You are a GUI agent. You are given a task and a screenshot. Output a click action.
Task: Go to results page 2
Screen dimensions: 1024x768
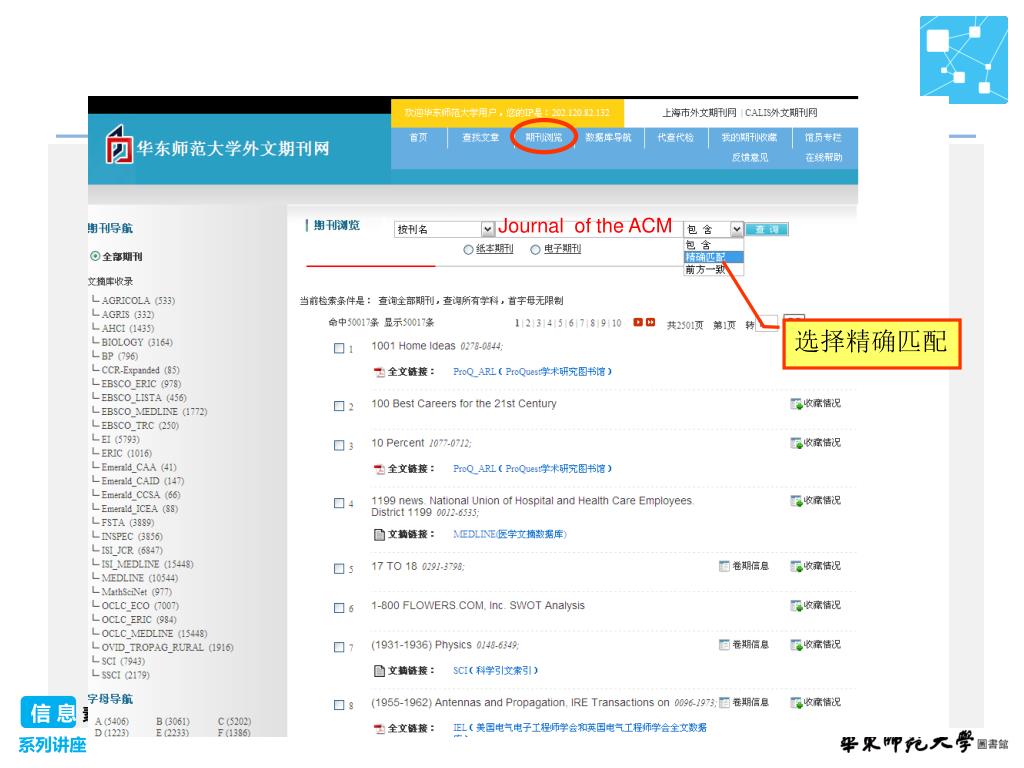tap(528, 323)
